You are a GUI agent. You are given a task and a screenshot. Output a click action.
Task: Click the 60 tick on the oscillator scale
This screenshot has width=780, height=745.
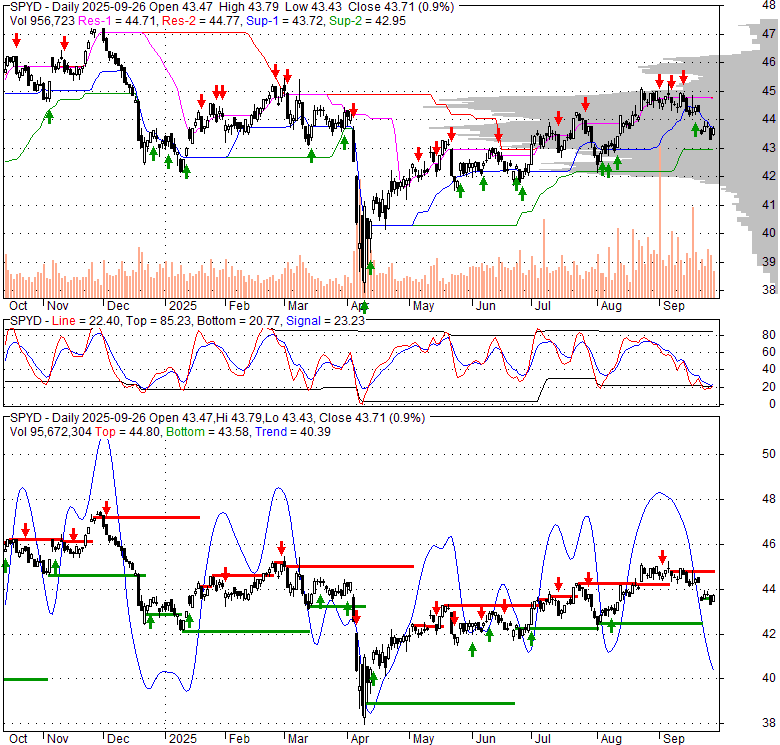769,352
